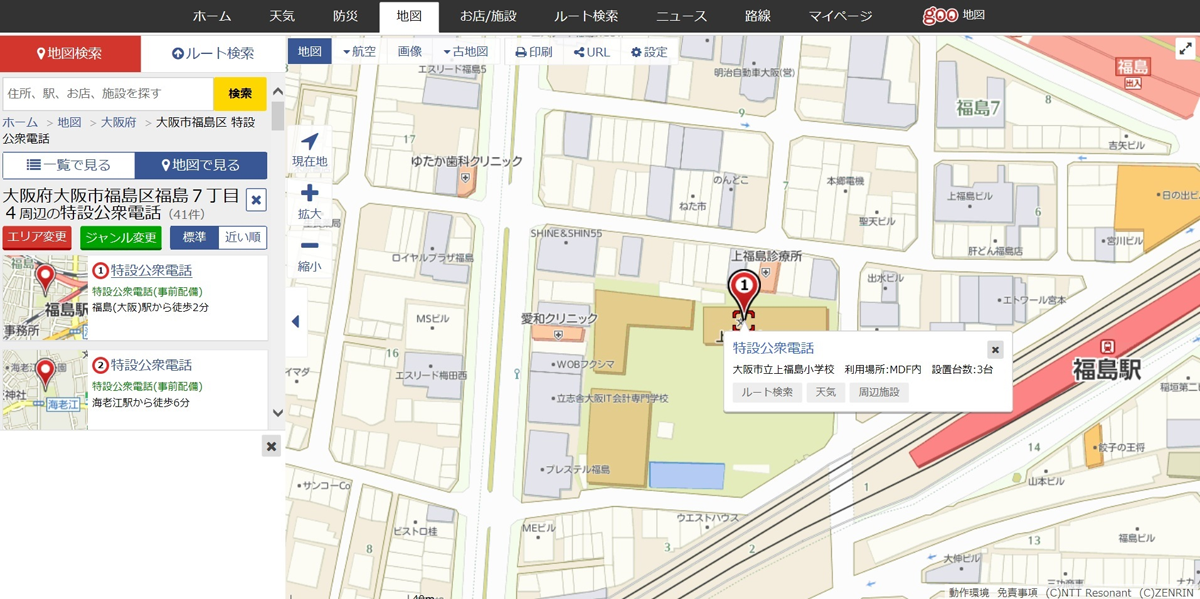Switch to the ルート検索 sidebar tab
This screenshot has height=599, width=1200.
(213, 54)
